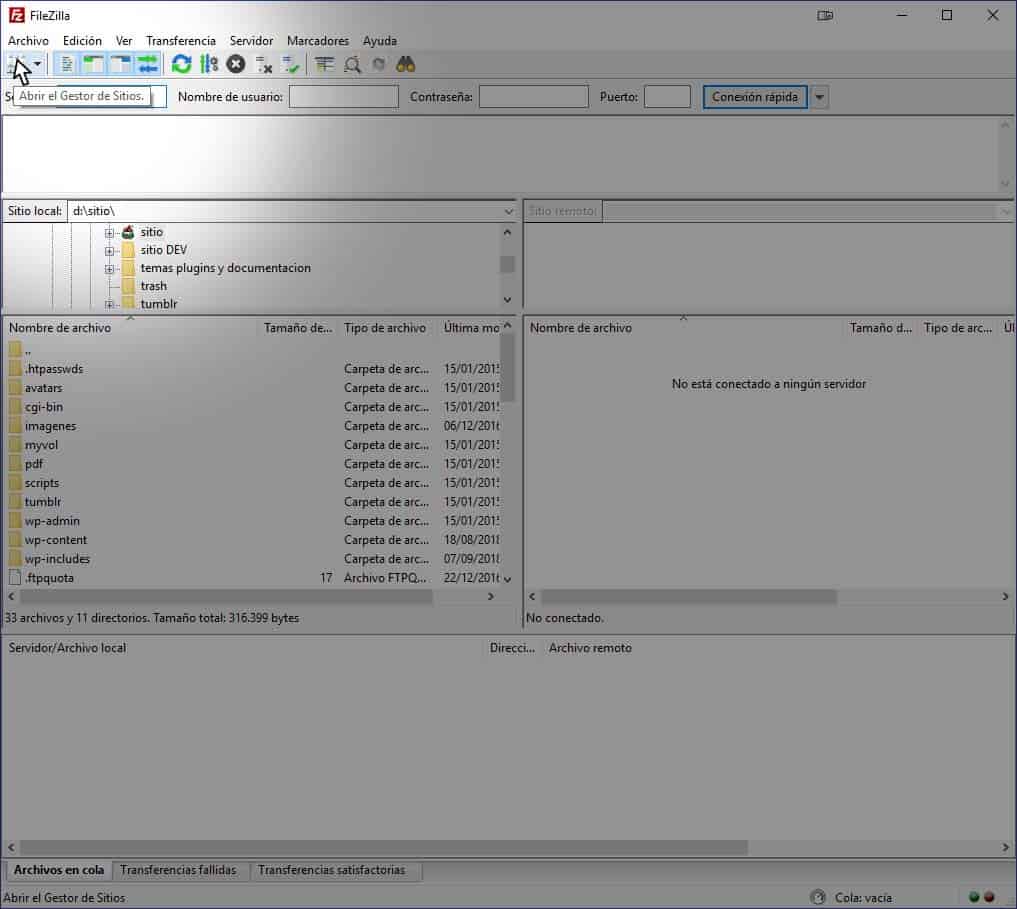Select the .htpasswds folder icon
This screenshot has height=909, width=1017.
pos(15,369)
